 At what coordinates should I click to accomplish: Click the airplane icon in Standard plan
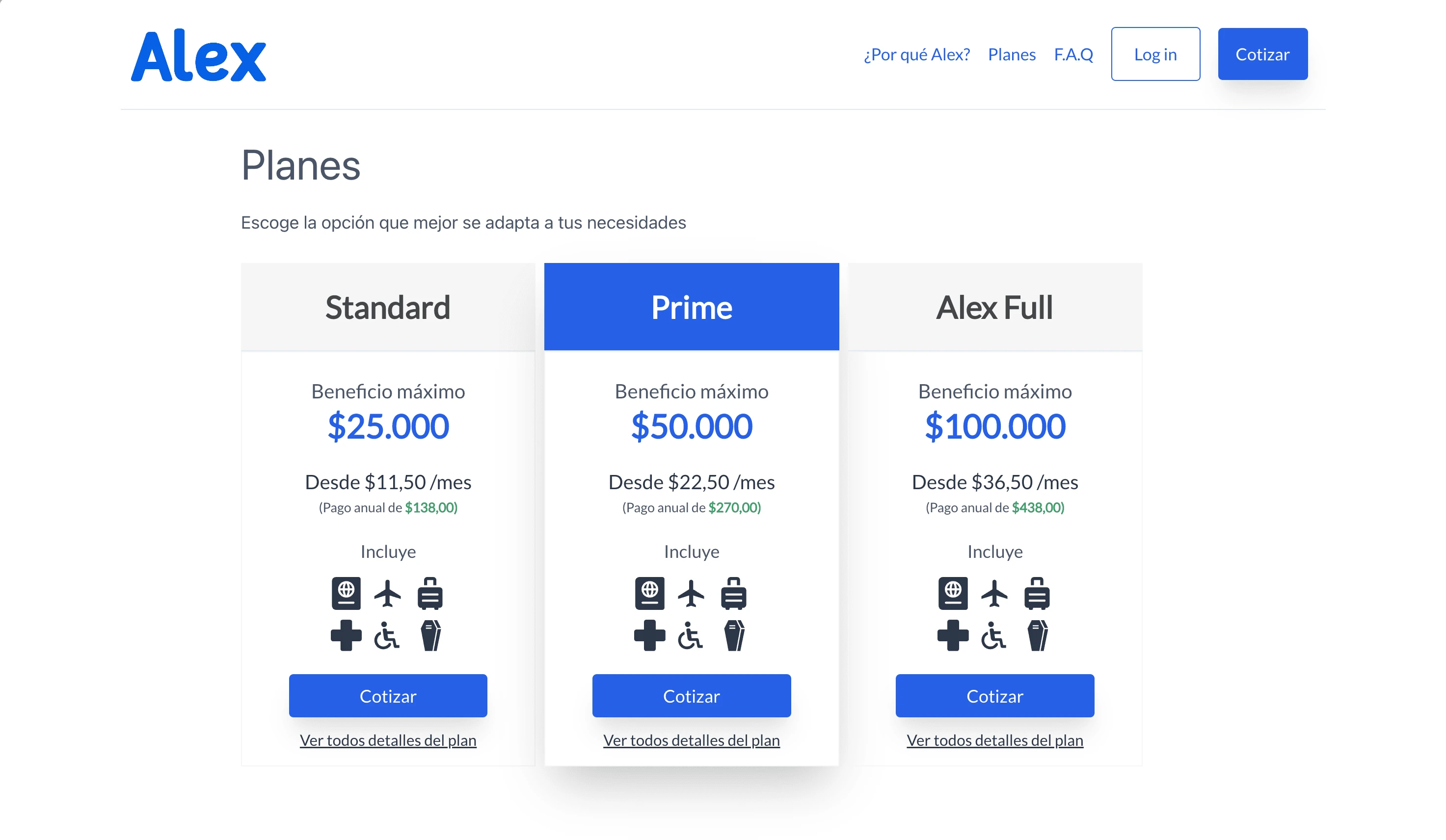point(387,593)
